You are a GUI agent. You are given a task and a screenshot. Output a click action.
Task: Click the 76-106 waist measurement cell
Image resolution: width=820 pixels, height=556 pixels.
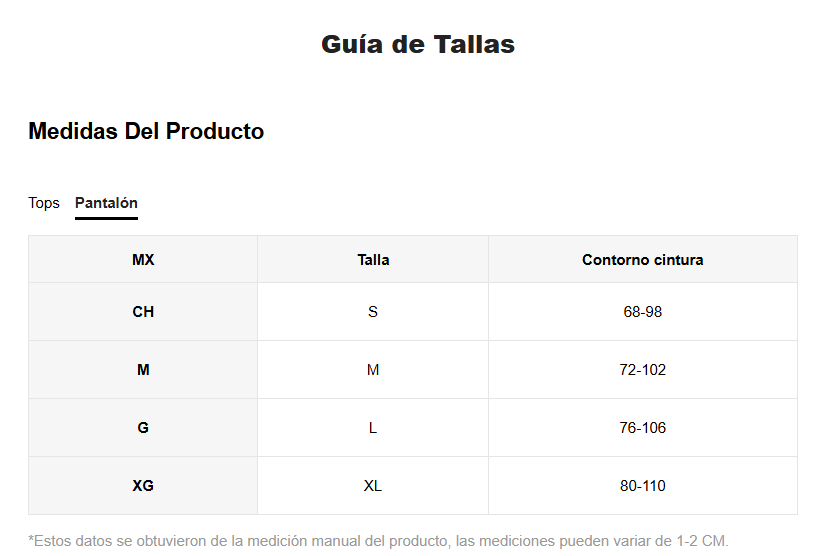click(x=643, y=428)
